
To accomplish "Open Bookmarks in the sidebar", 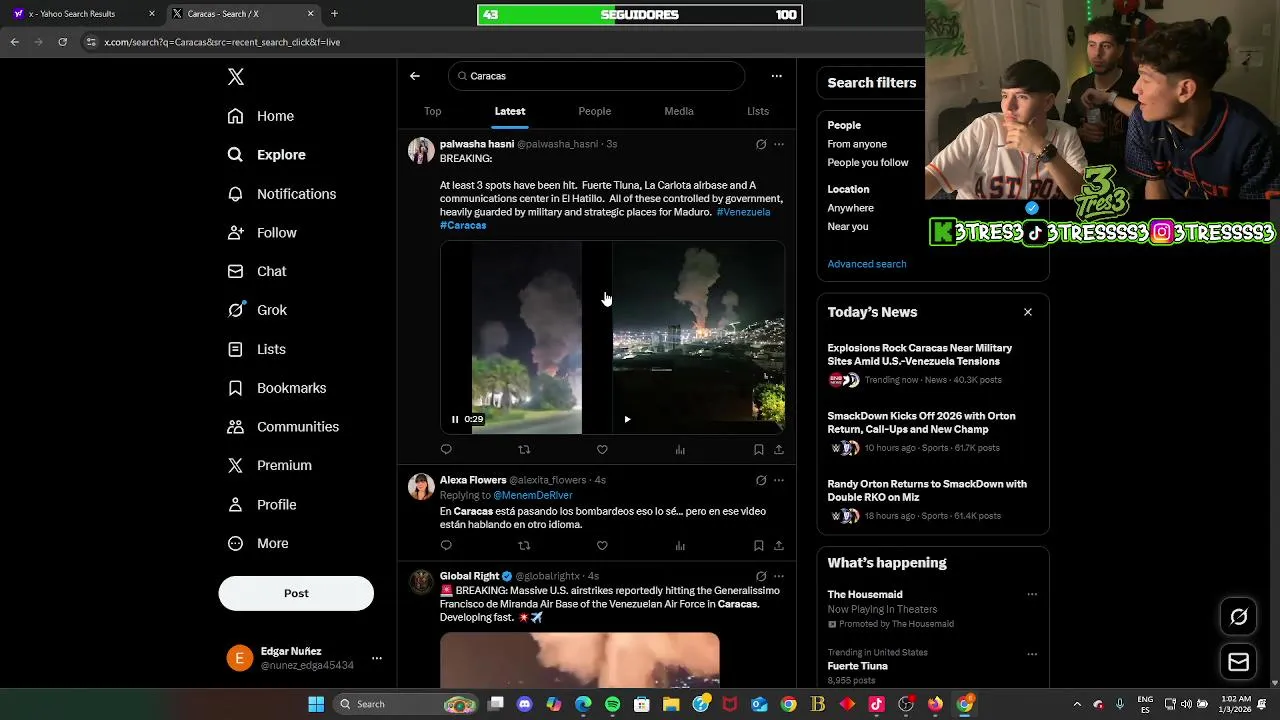I will (x=277, y=388).
